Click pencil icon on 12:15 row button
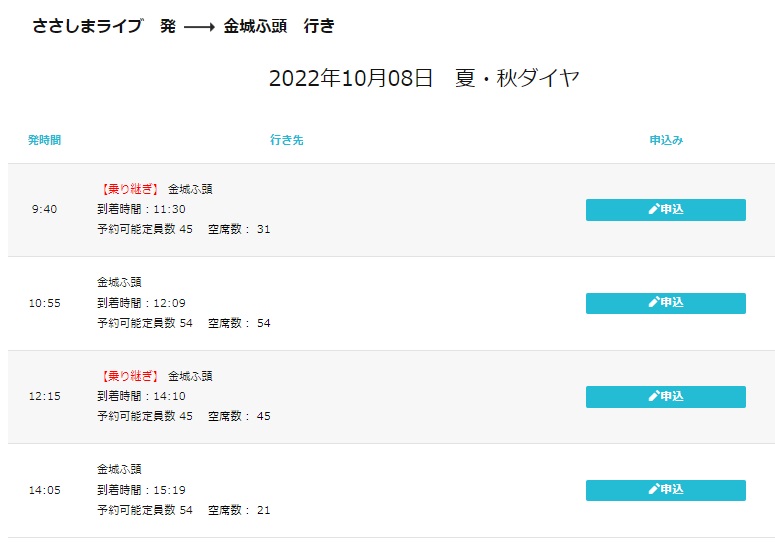 click(653, 396)
